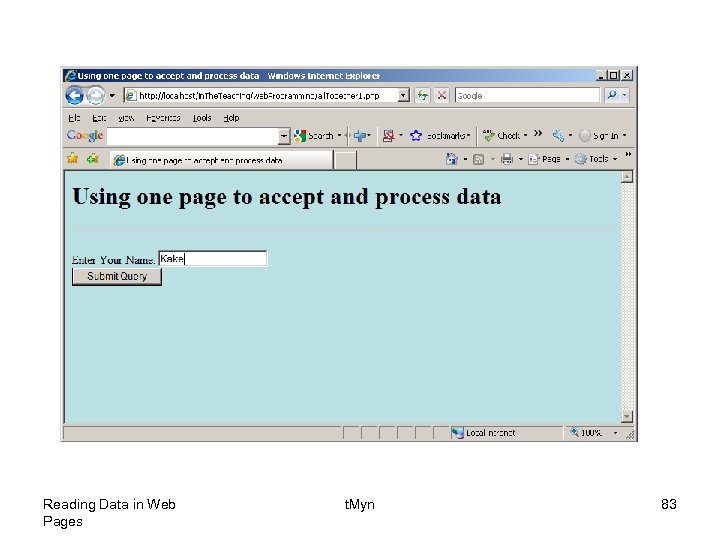Click the browser Back arrow button
This screenshot has height=540, width=720.
coord(74,96)
